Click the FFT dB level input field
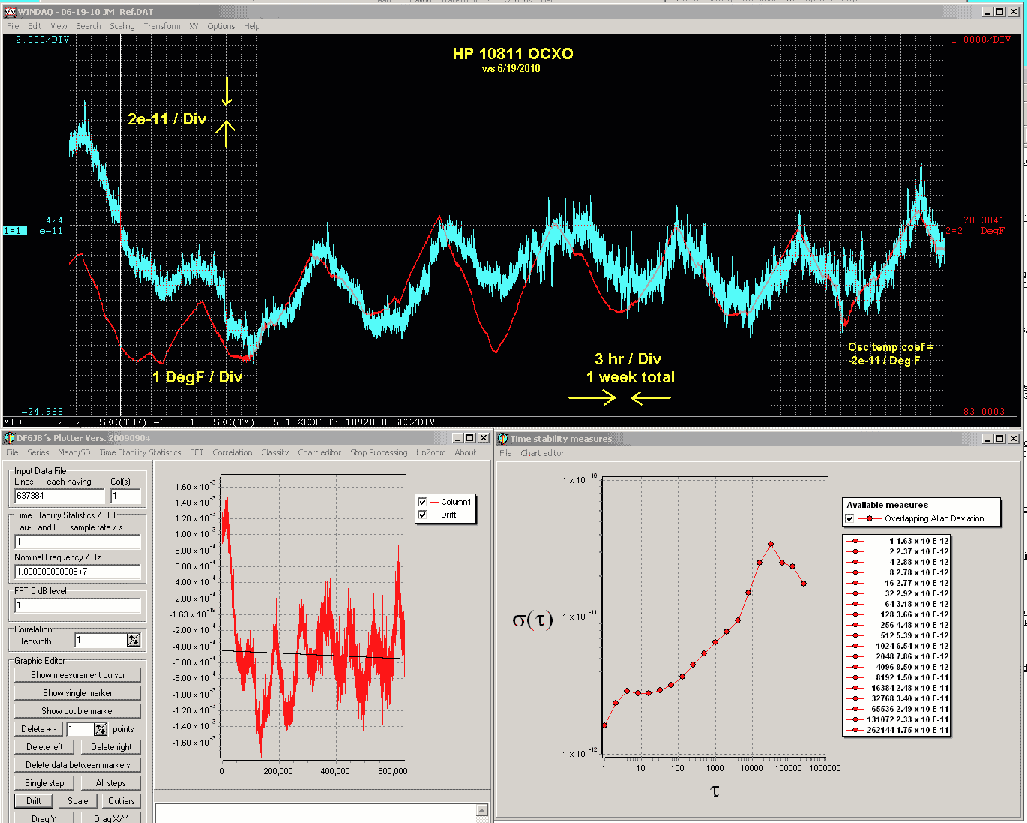This screenshot has height=823, width=1027. point(77,606)
